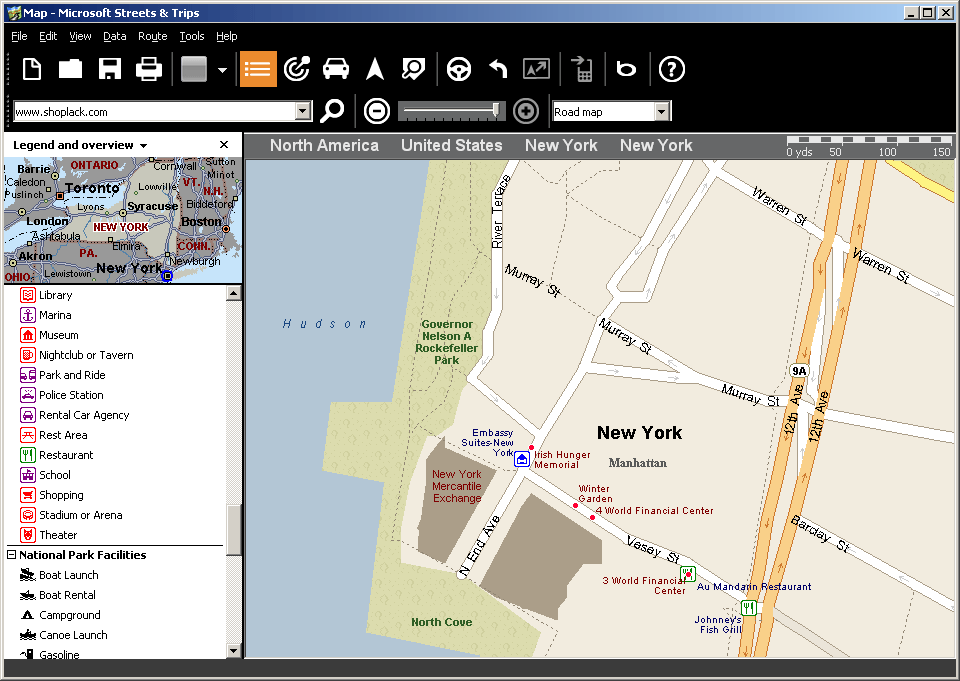Click the Rest Area legend icon
The image size is (960, 681).
(28, 435)
